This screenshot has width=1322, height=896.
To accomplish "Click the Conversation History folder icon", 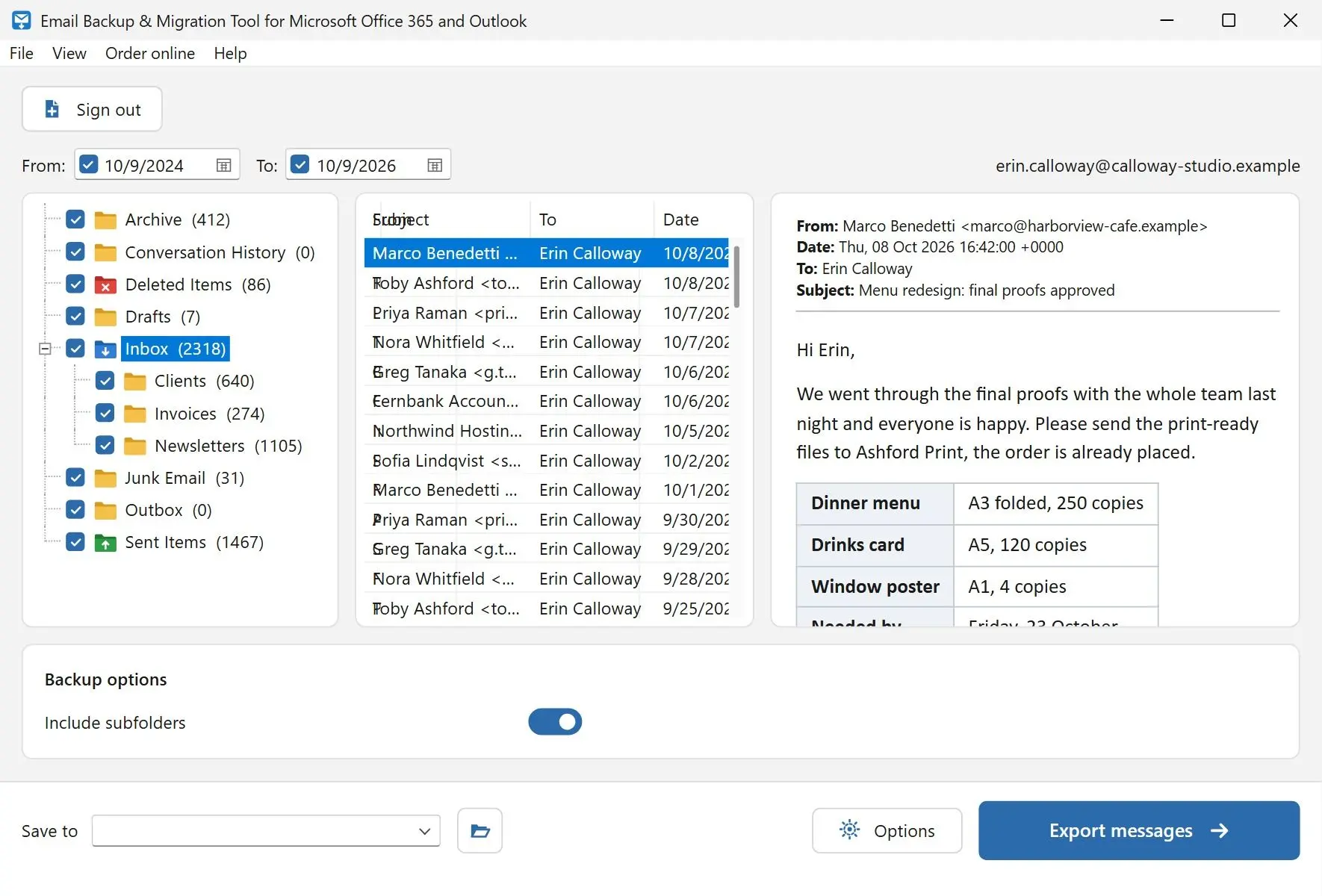I will [105, 253].
